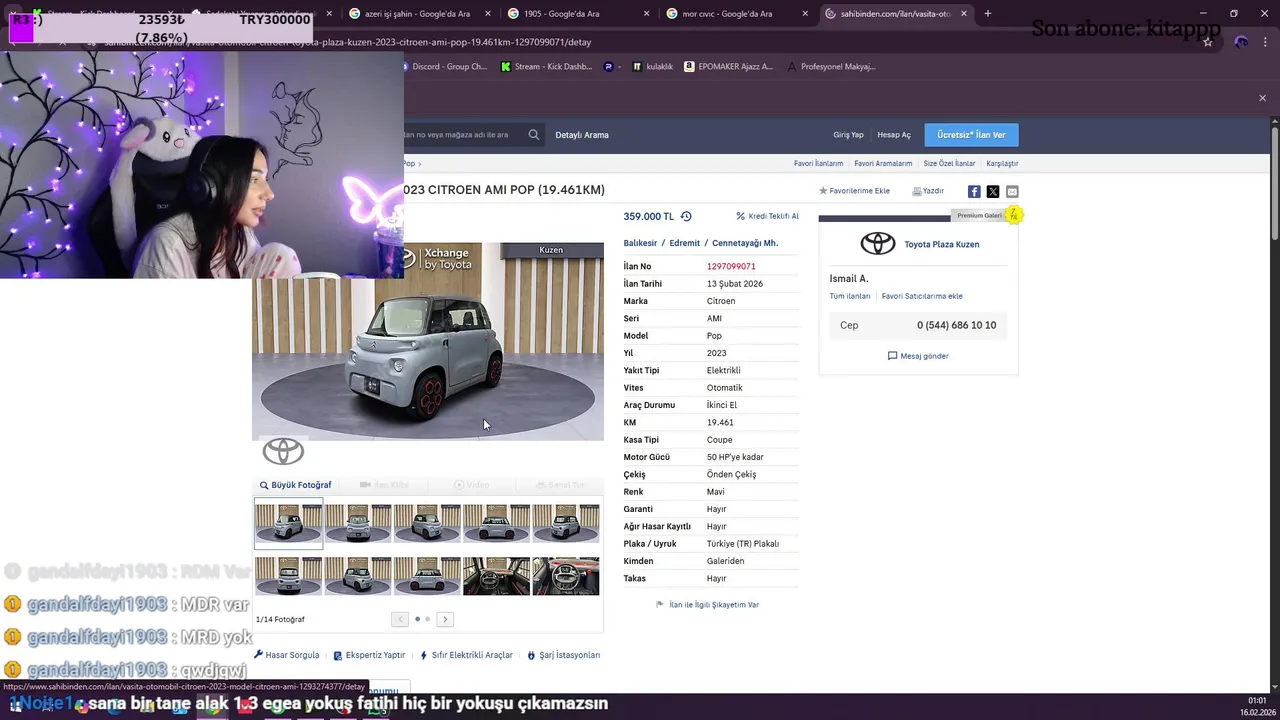Click listing number 1297099071
The height and width of the screenshot is (720, 1280).
(731, 266)
